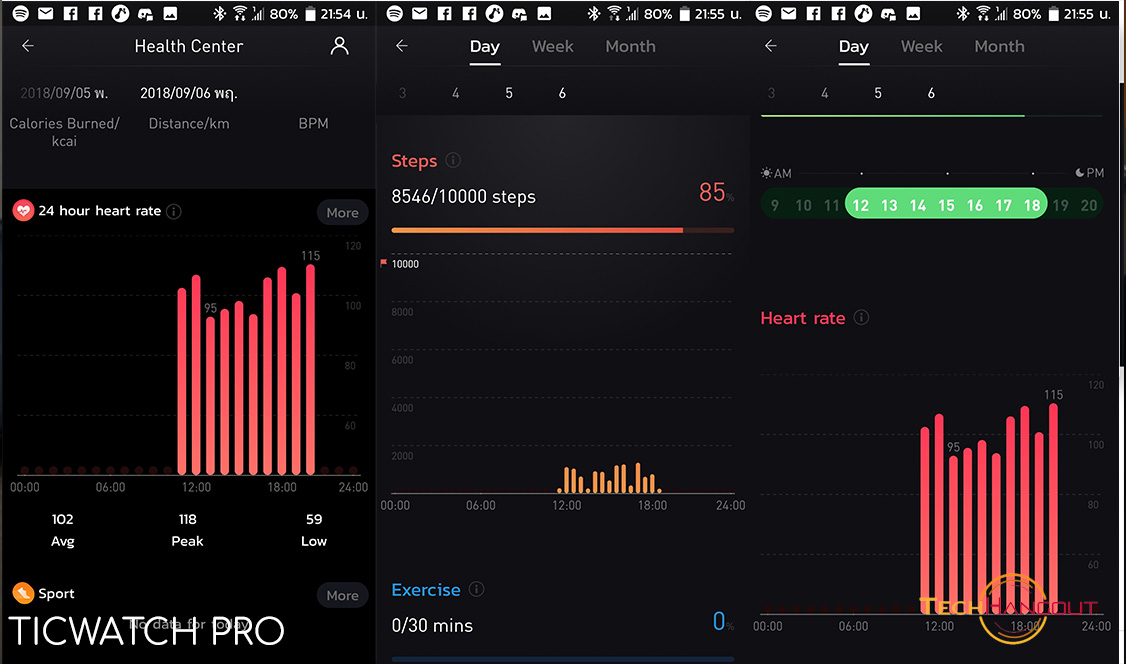
Task: Pick day 6 on the Heart rate screen
Action: point(931,93)
